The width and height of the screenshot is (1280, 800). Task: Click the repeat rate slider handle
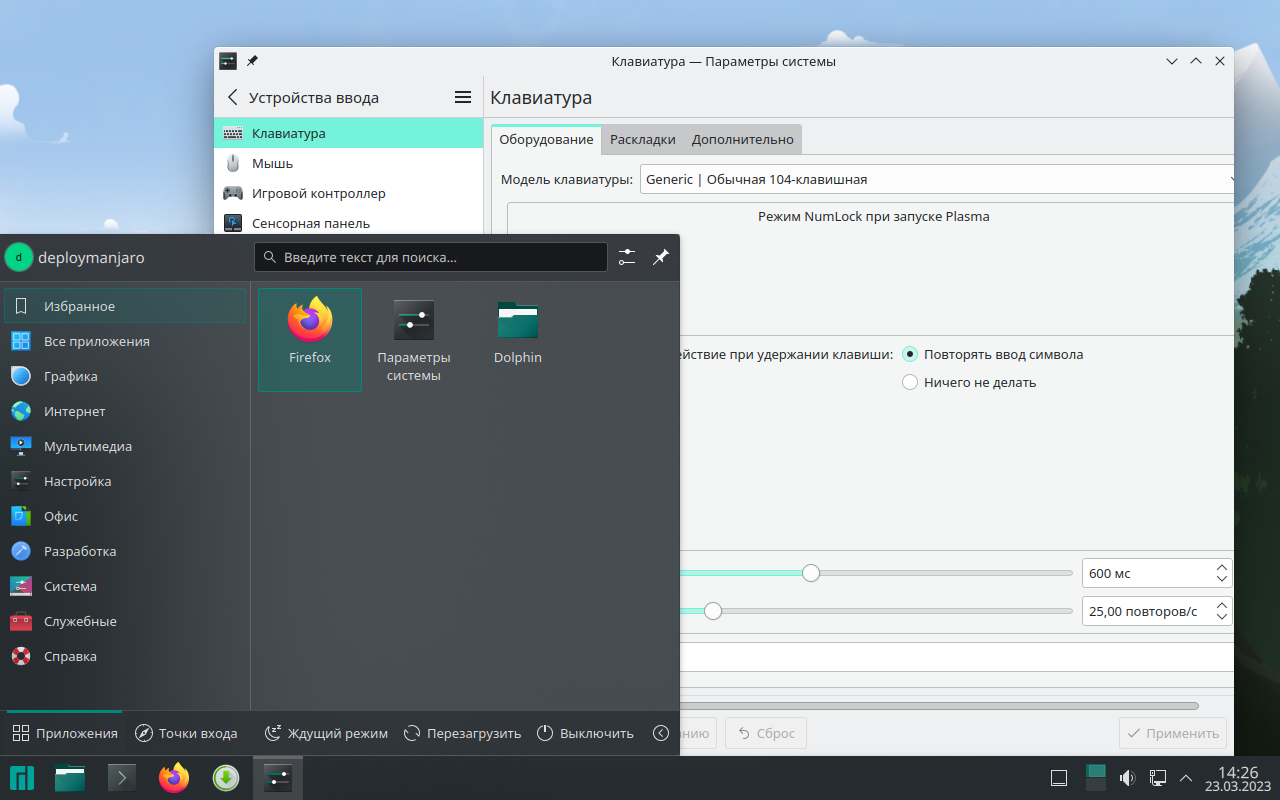coord(713,610)
